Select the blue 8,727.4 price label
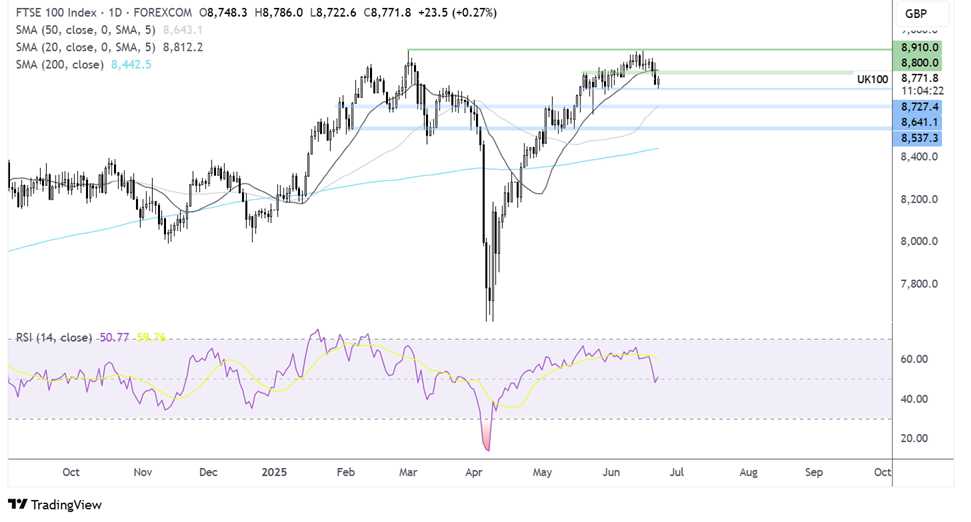This screenshot has height=522, width=971. (x=920, y=106)
